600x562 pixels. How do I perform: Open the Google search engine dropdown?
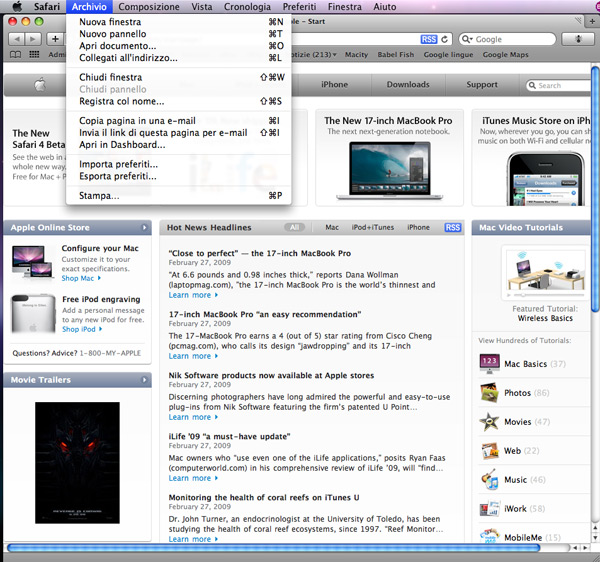[467, 39]
